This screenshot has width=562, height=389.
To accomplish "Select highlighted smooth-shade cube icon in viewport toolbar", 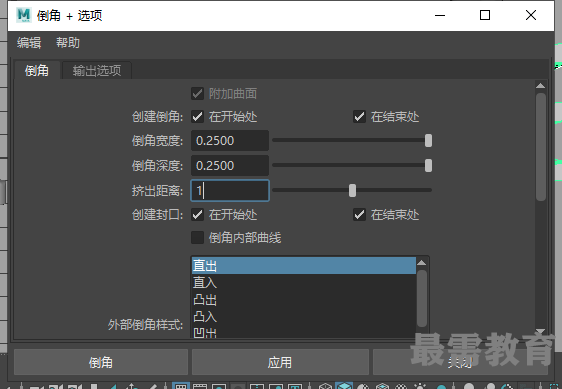I will click(344, 386).
